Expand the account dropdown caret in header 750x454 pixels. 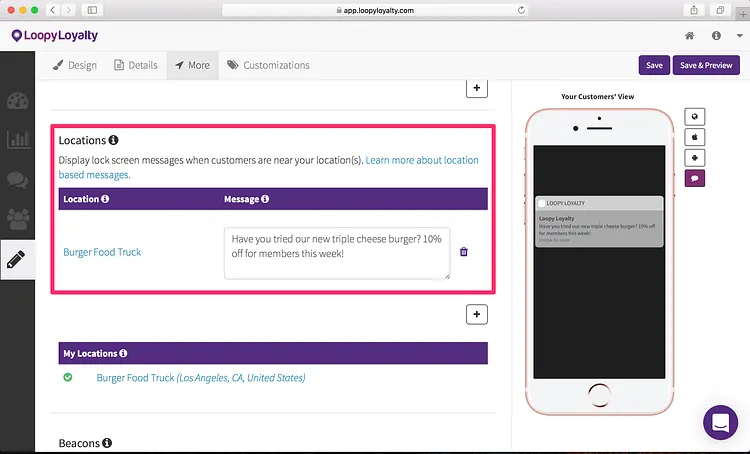[739, 36]
